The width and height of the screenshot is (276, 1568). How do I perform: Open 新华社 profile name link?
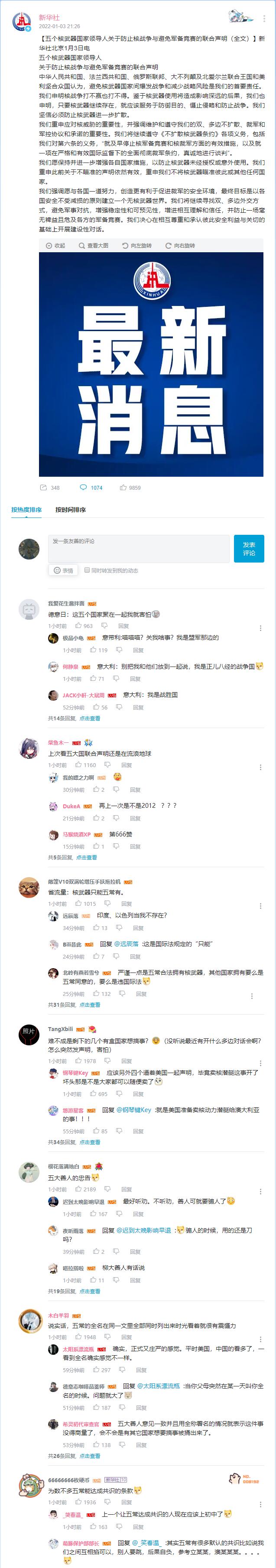coord(49,18)
